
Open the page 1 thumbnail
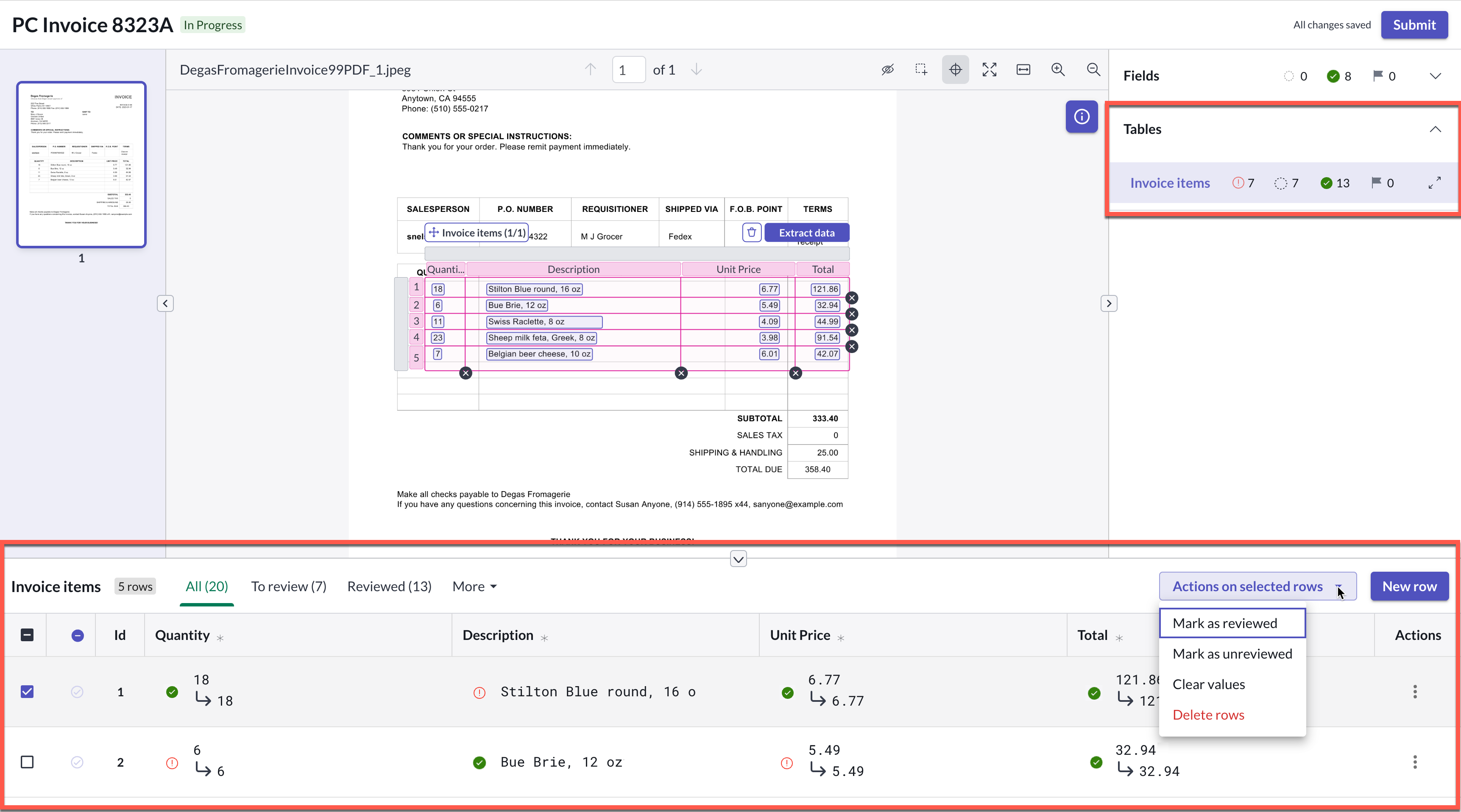[81, 164]
